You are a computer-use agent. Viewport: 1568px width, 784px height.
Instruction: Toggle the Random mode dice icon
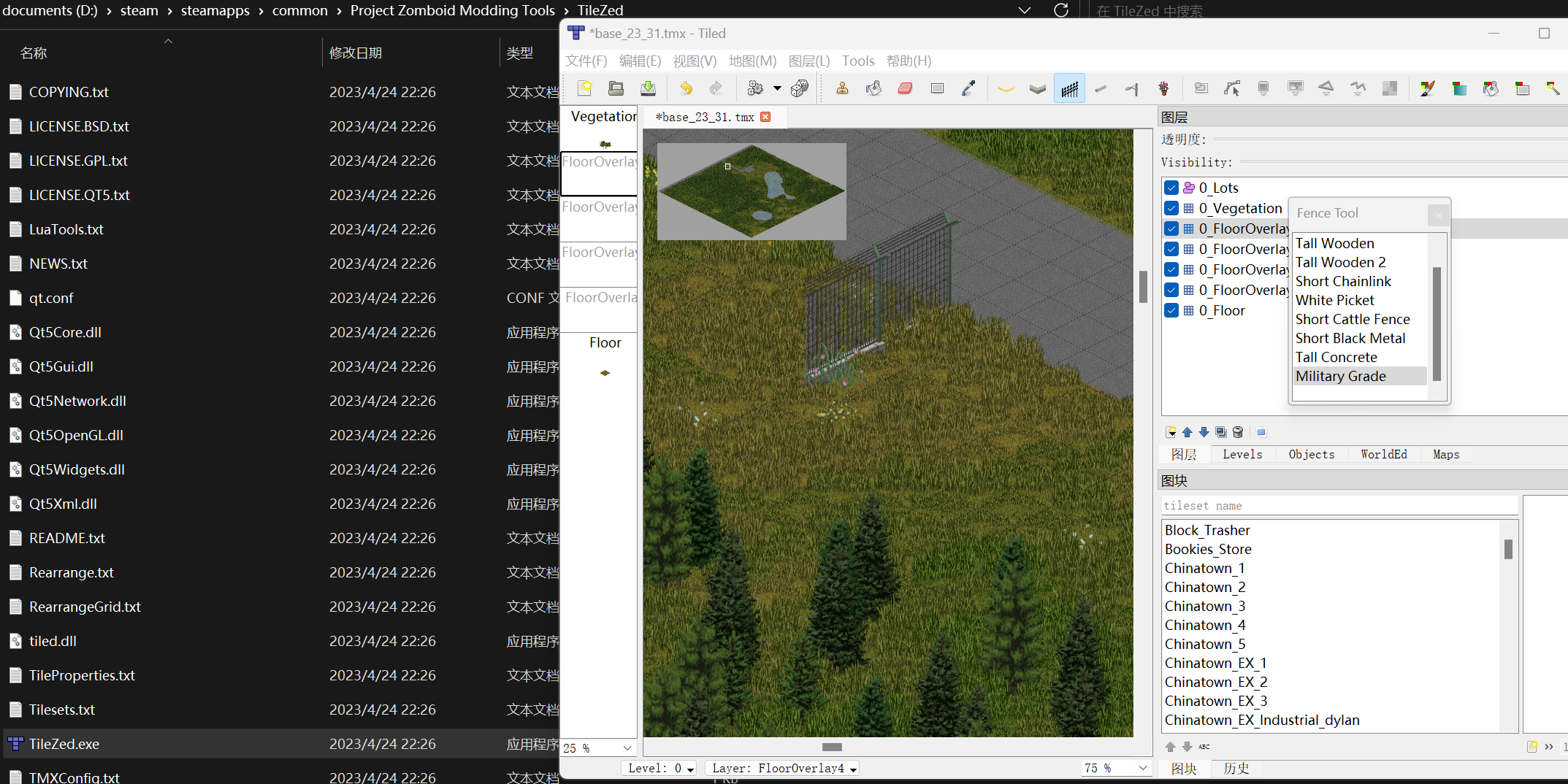[800, 88]
